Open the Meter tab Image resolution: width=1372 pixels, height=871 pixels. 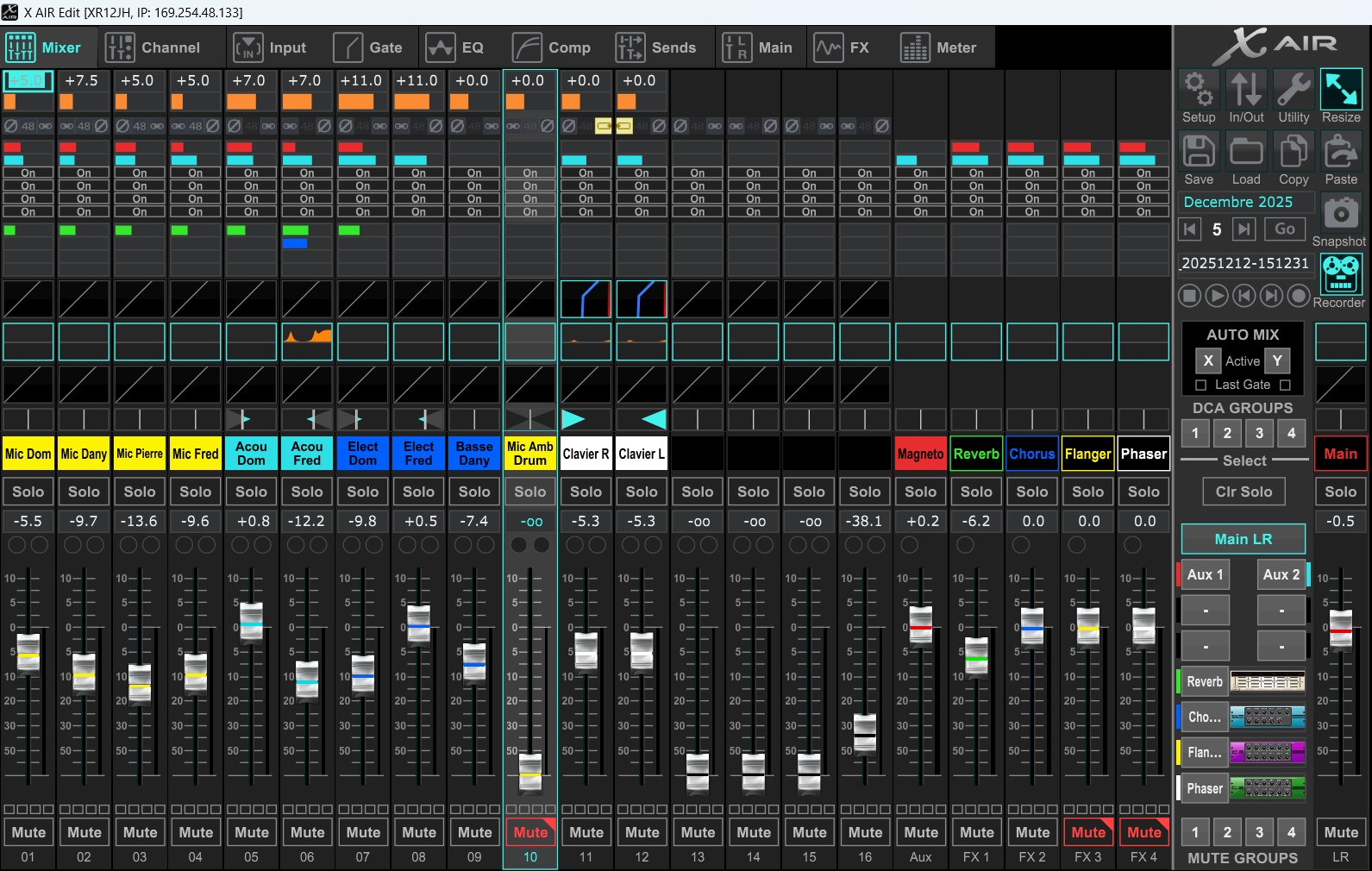click(938, 47)
